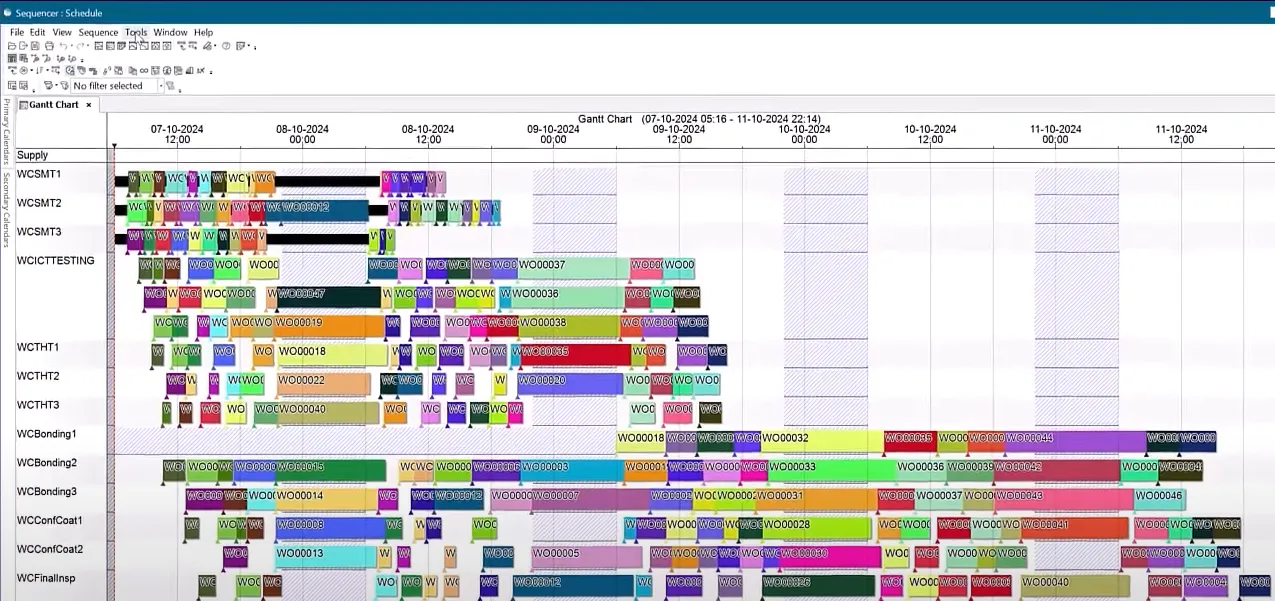Select green WO00033 bar in WCBonding2 row
This screenshot has height=601, width=1275.
coord(832,470)
